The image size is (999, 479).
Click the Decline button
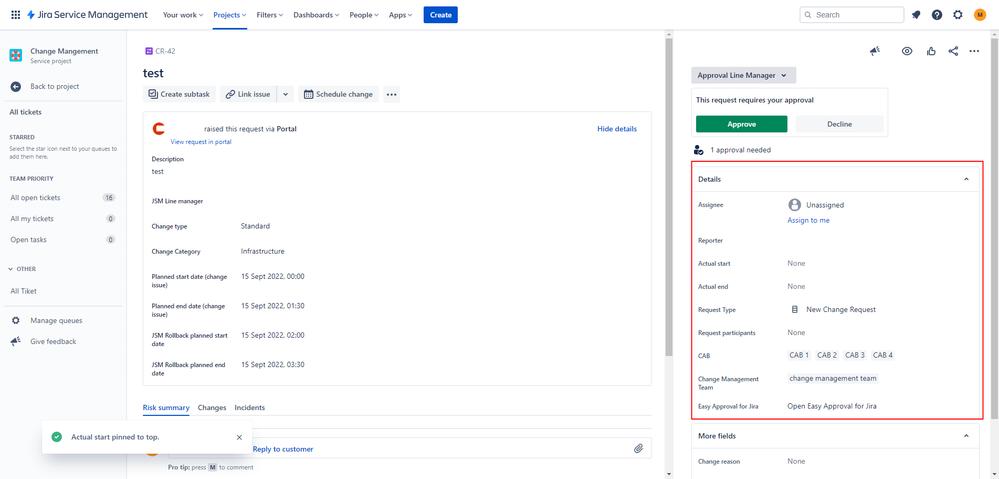840,124
